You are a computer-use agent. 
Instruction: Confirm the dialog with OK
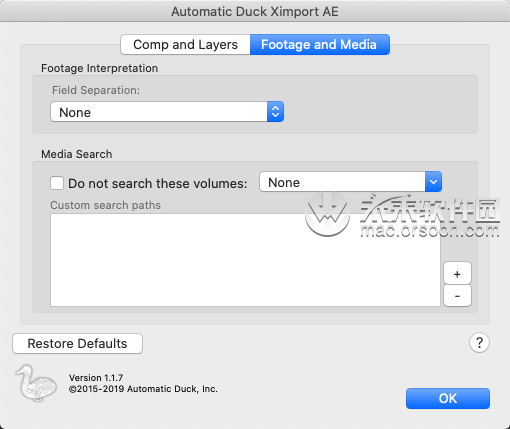point(448,398)
